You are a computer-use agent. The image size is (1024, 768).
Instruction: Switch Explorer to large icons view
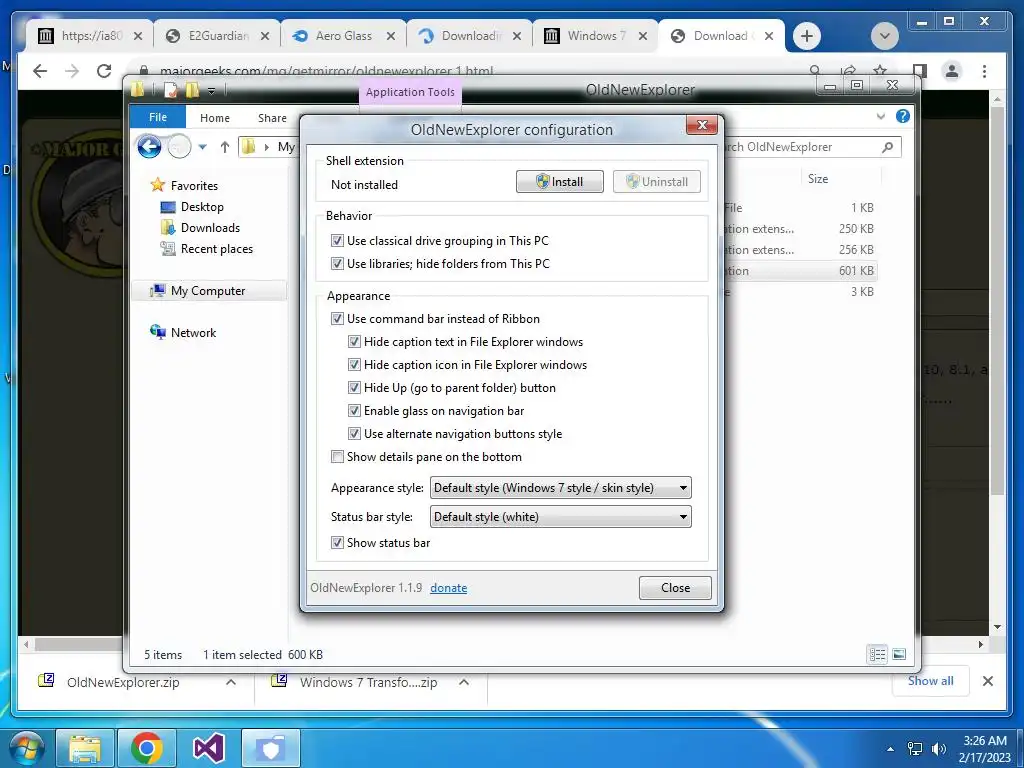(x=899, y=654)
